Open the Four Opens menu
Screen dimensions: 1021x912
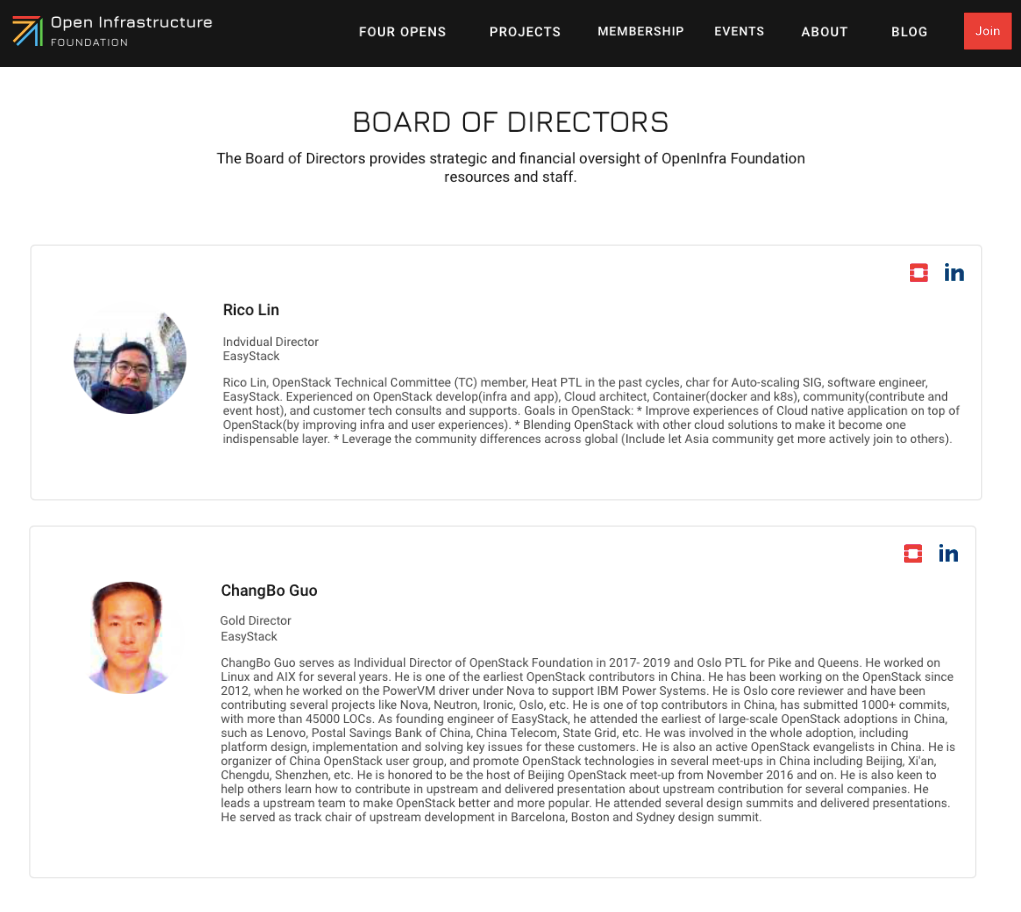click(402, 32)
